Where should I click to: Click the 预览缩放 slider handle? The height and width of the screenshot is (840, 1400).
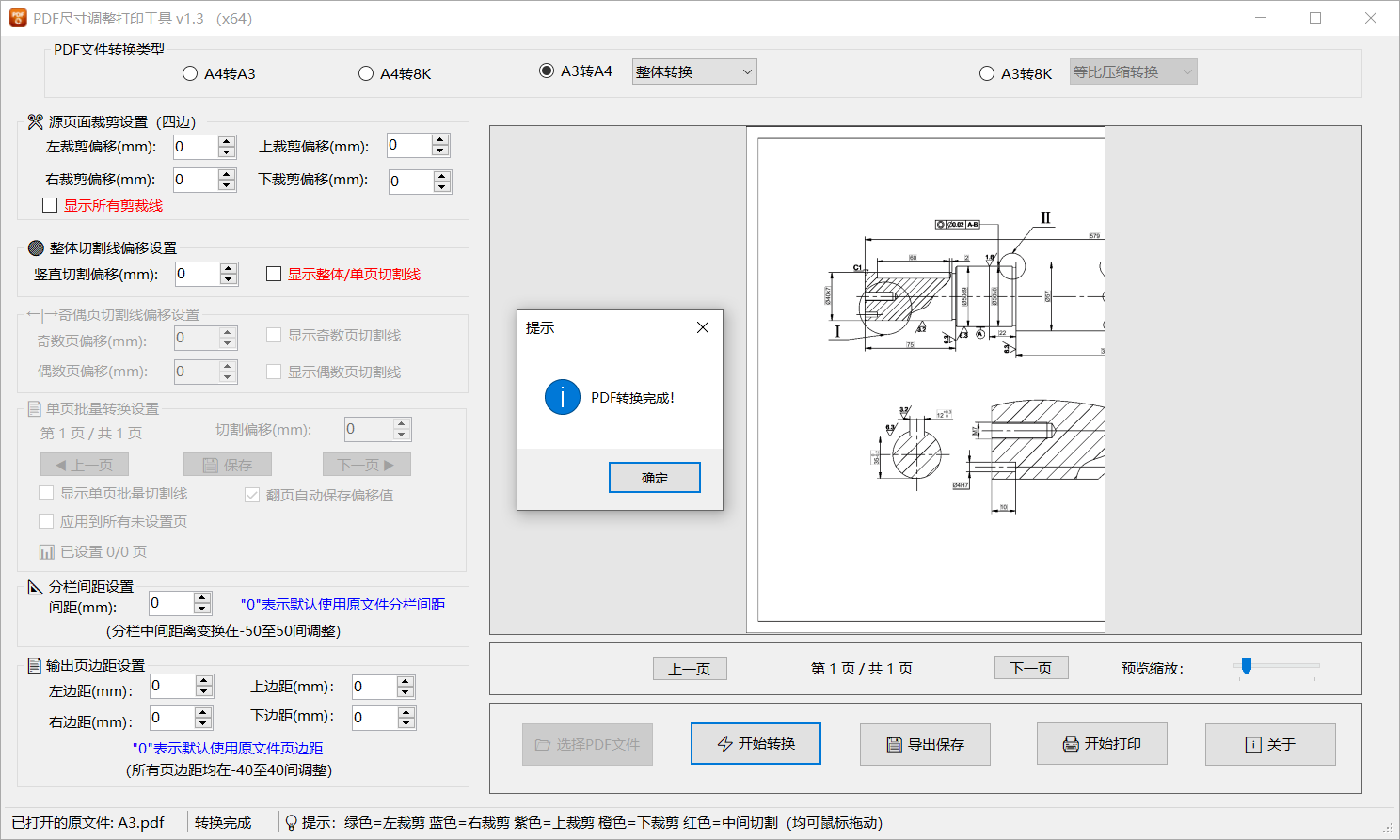1247,666
